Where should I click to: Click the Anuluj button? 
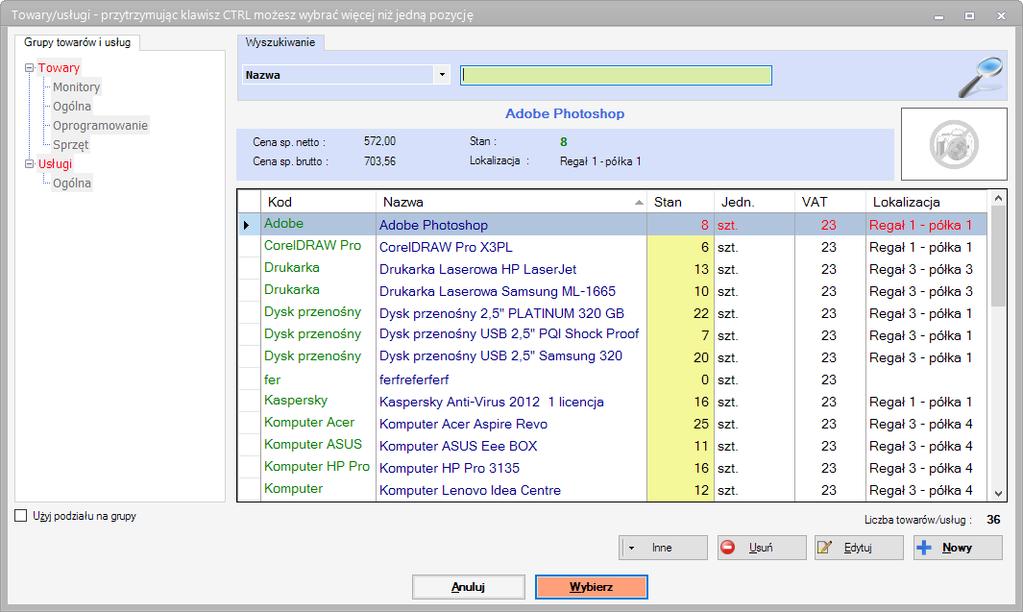pos(468,587)
